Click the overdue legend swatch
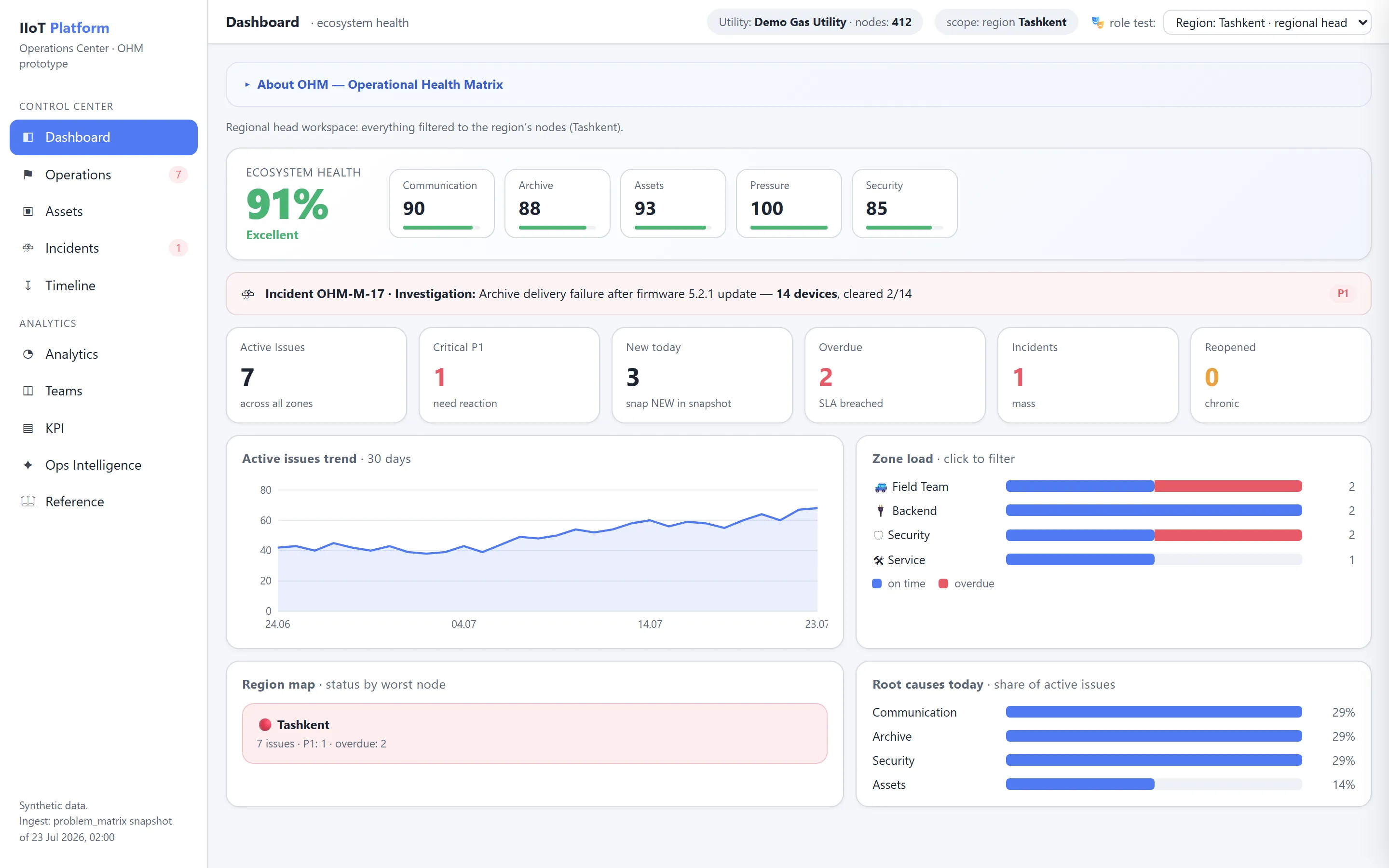 click(x=943, y=584)
